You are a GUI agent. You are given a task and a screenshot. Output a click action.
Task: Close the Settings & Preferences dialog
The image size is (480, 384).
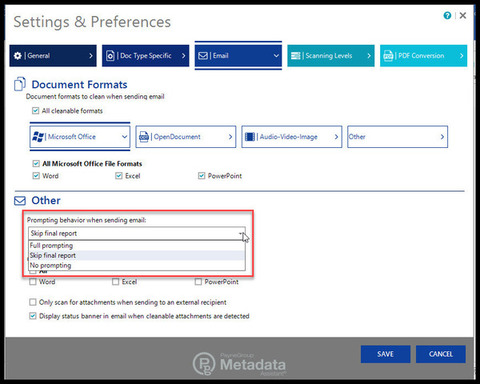point(463,15)
